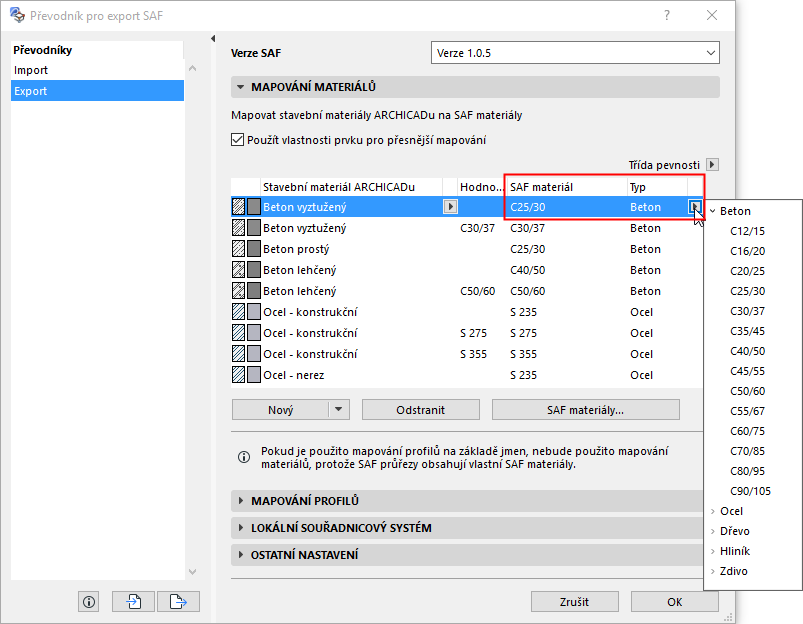803x624 pixels.
Task: Click the info icon at bottom left
Action: click(89, 601)
